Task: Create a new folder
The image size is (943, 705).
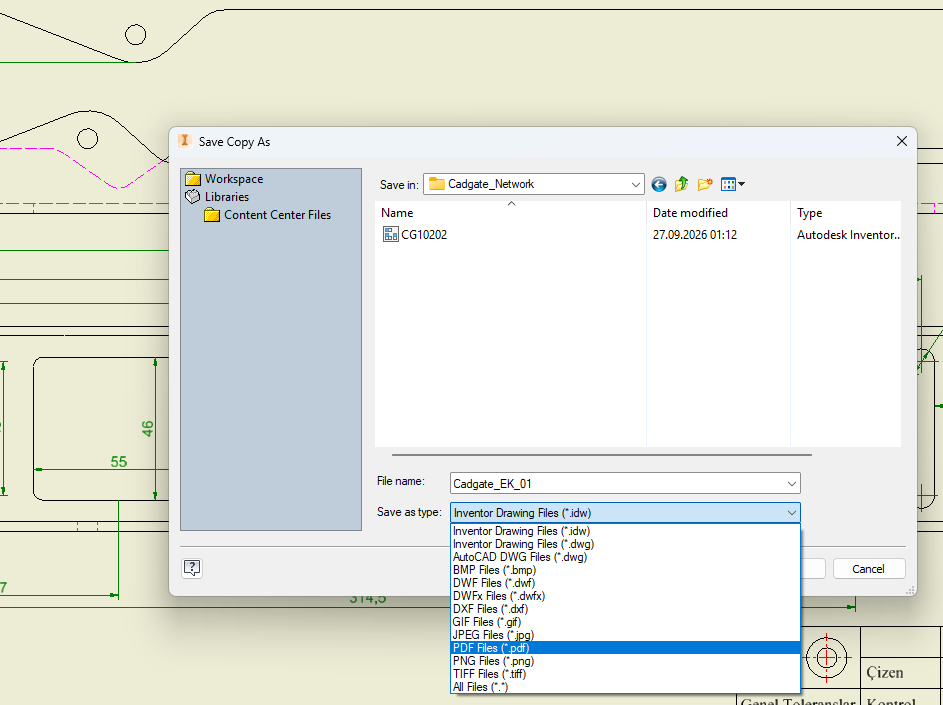Action: pyautogui.click(x=705, y=185)
